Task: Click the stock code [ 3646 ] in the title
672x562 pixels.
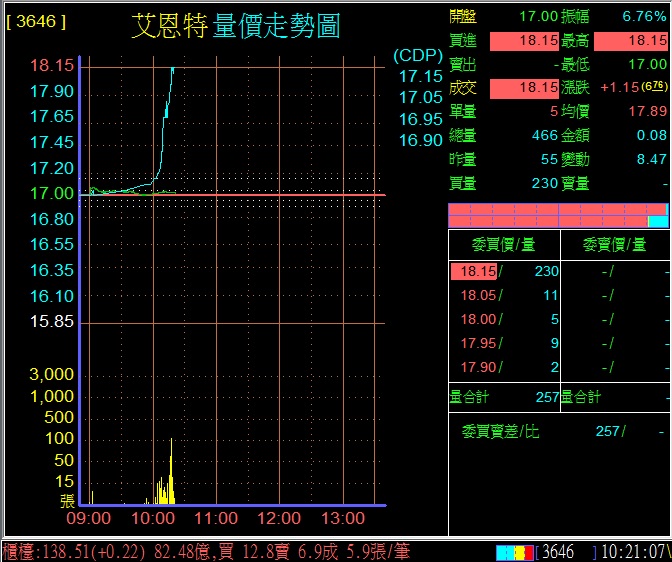Action: point(36,21)
